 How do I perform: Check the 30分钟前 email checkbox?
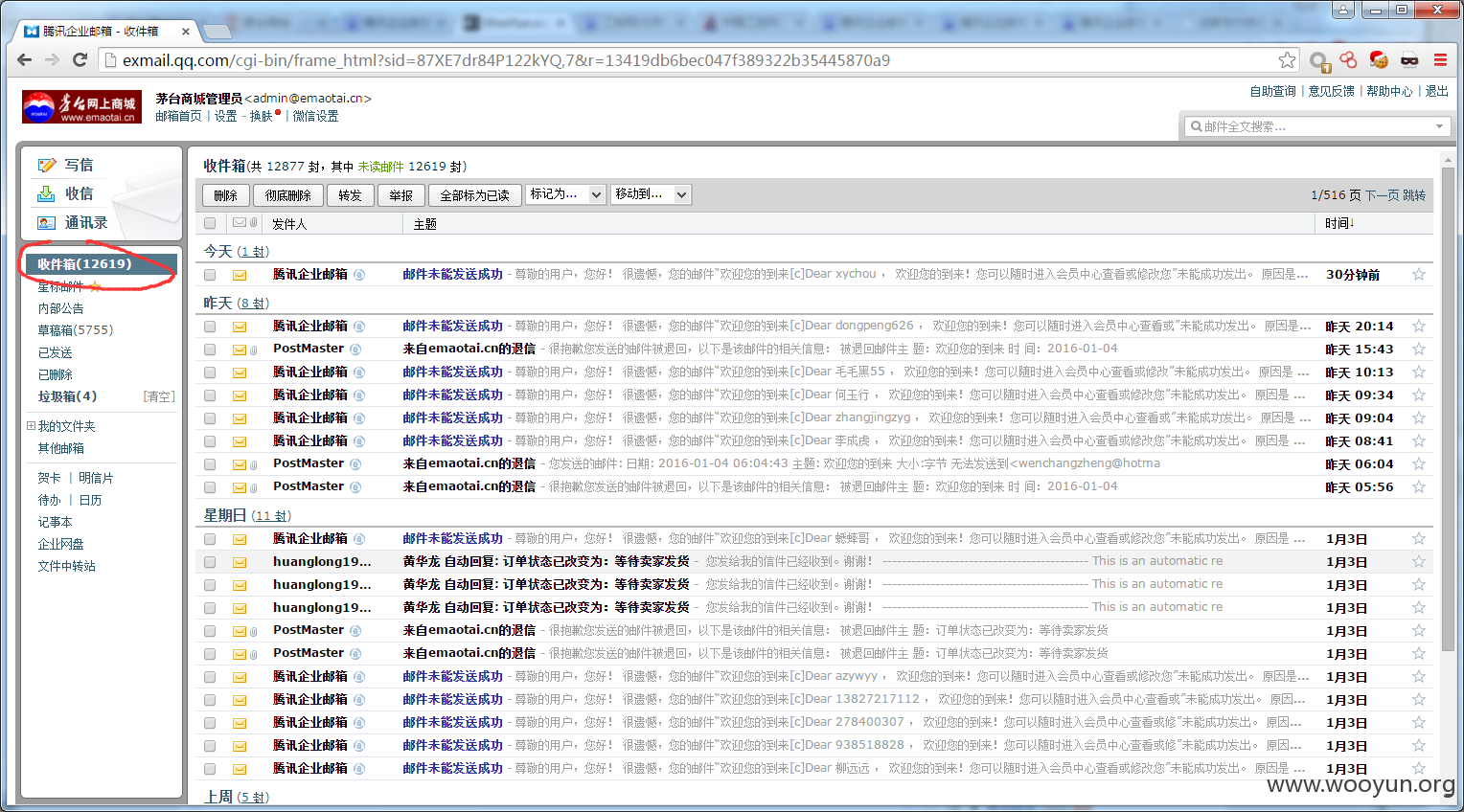[210, 275]
